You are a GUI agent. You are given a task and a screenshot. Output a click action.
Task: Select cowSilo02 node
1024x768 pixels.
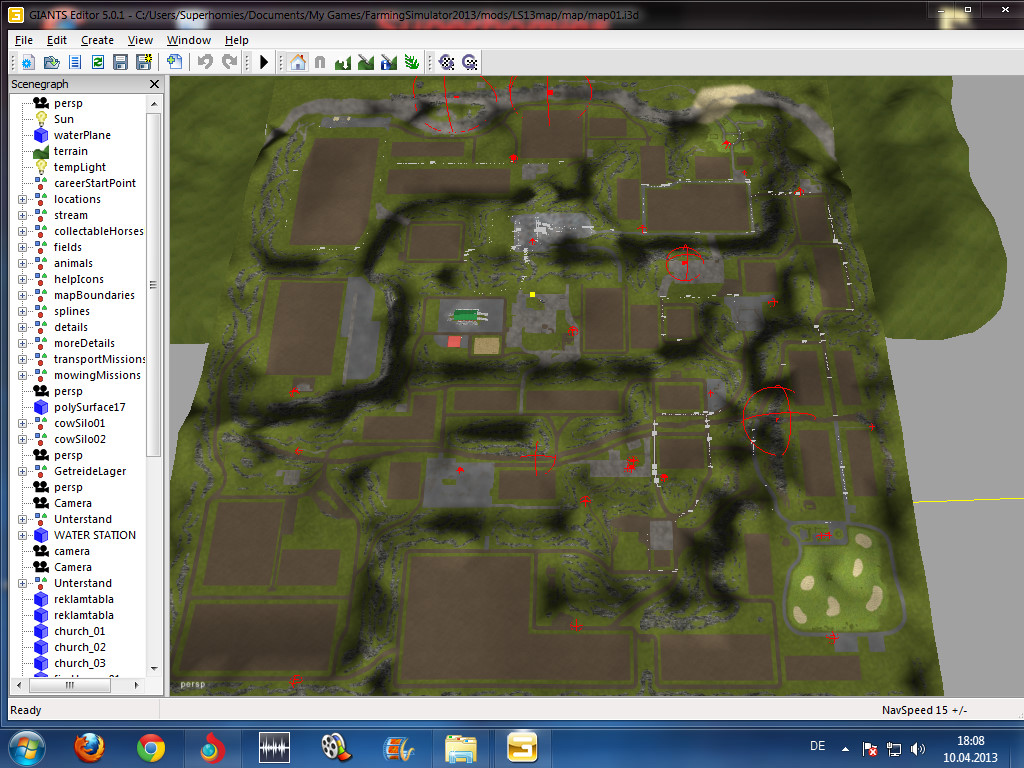80,439
